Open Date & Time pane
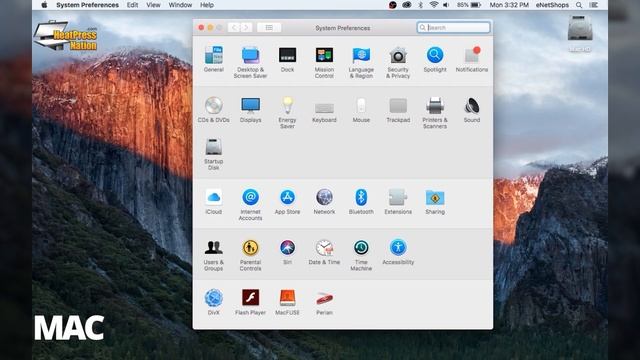The height and width of the screenshot is (360, 640). (324, 252)
